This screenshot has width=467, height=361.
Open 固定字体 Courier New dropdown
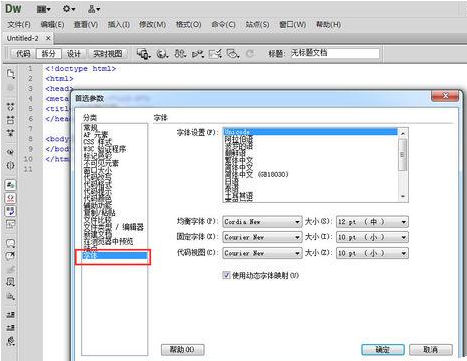262,237
